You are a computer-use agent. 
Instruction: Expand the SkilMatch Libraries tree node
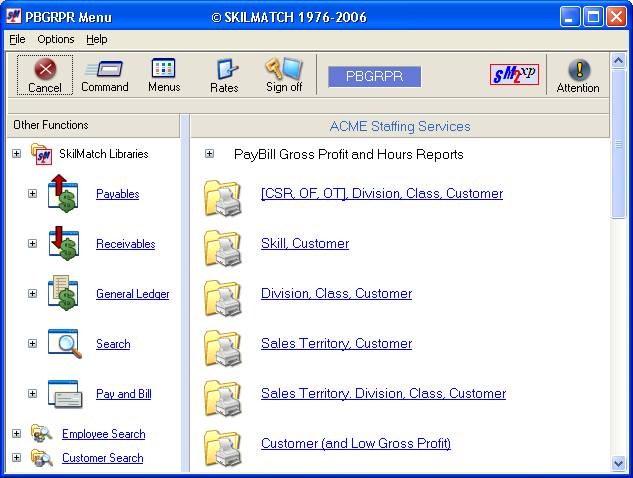(x=16, y=154)
